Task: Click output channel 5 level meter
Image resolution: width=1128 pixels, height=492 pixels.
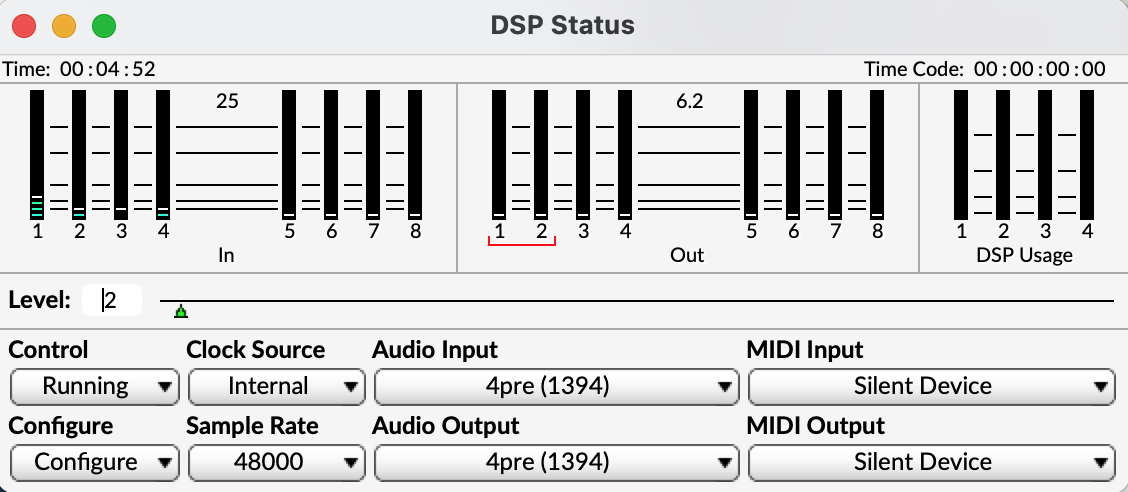Action: tap(751, 154)
